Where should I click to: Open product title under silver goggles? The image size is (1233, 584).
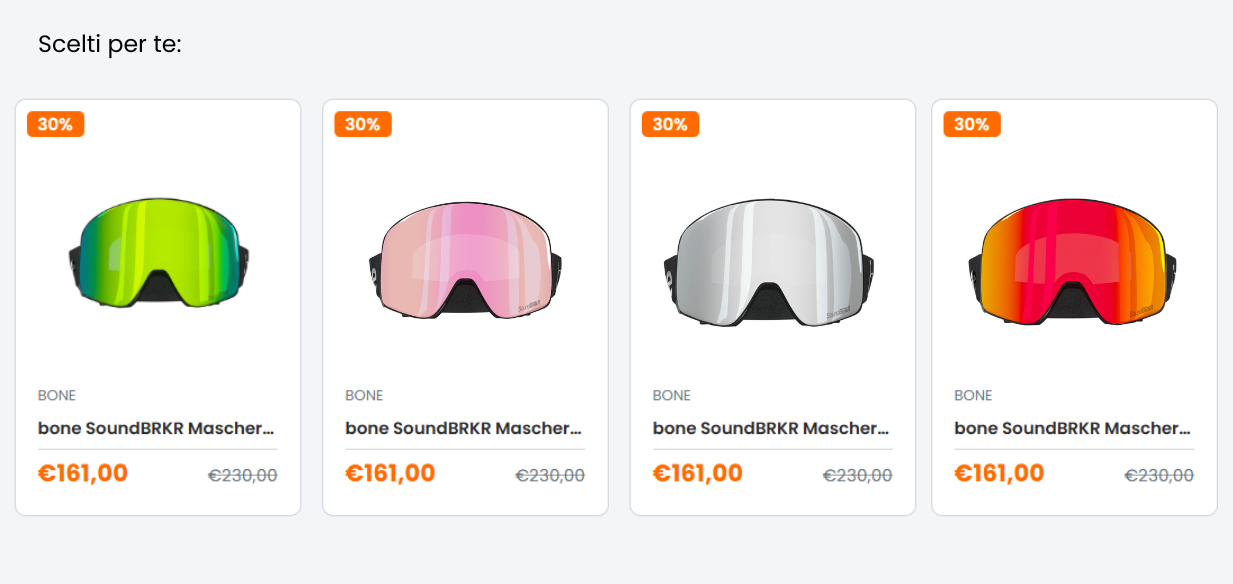[772, 428]
